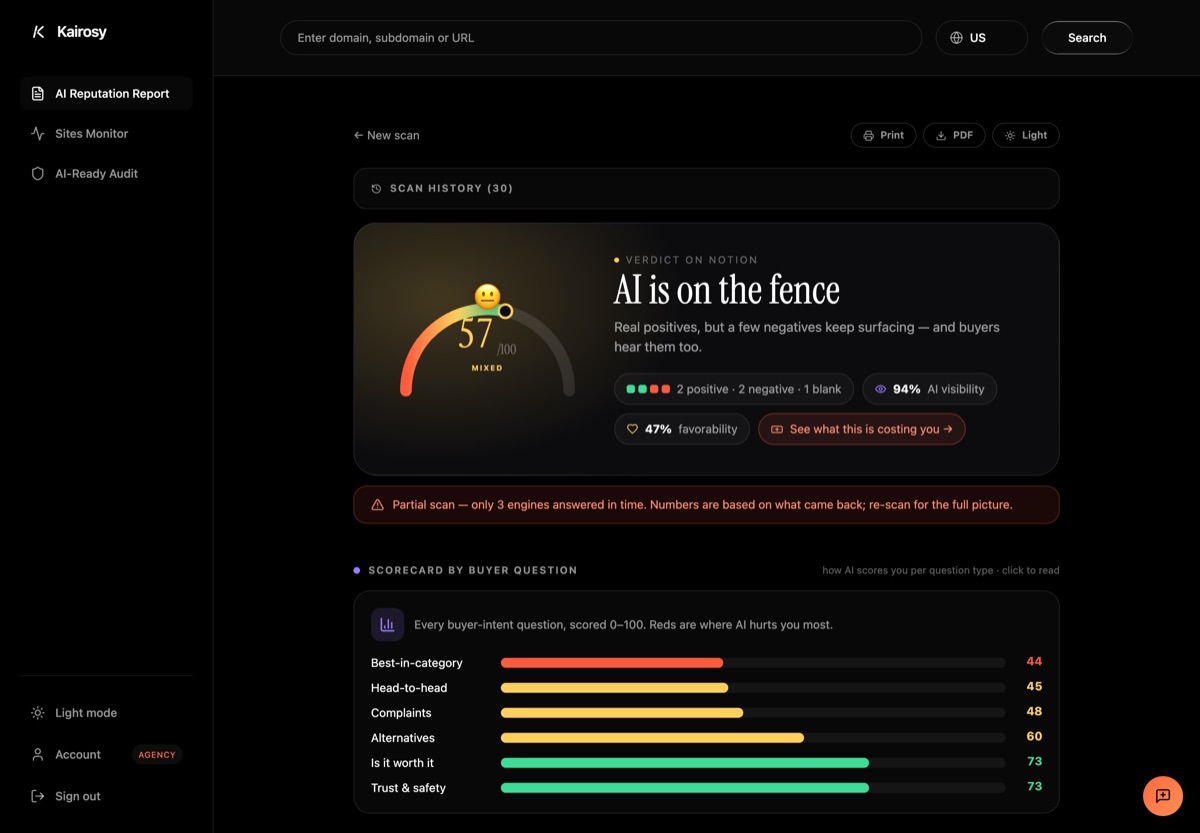The height and width of the screenshot is (833, 1200).
Task: Click the AGENCY plan badge
Action: point(157,755)
